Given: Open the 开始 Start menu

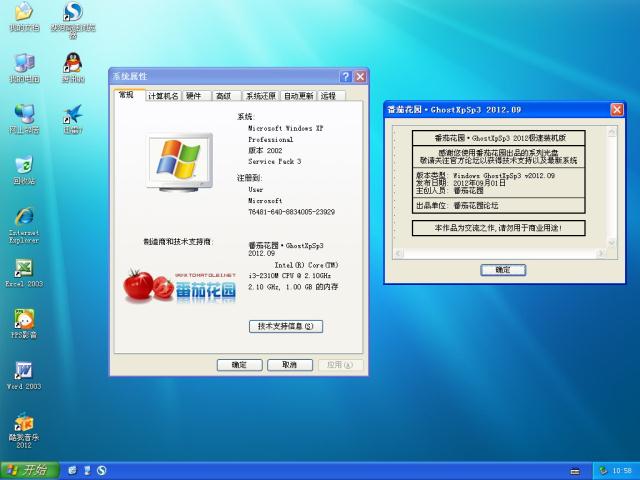Looking at the screenshot, I should click(x=29, y=471).
